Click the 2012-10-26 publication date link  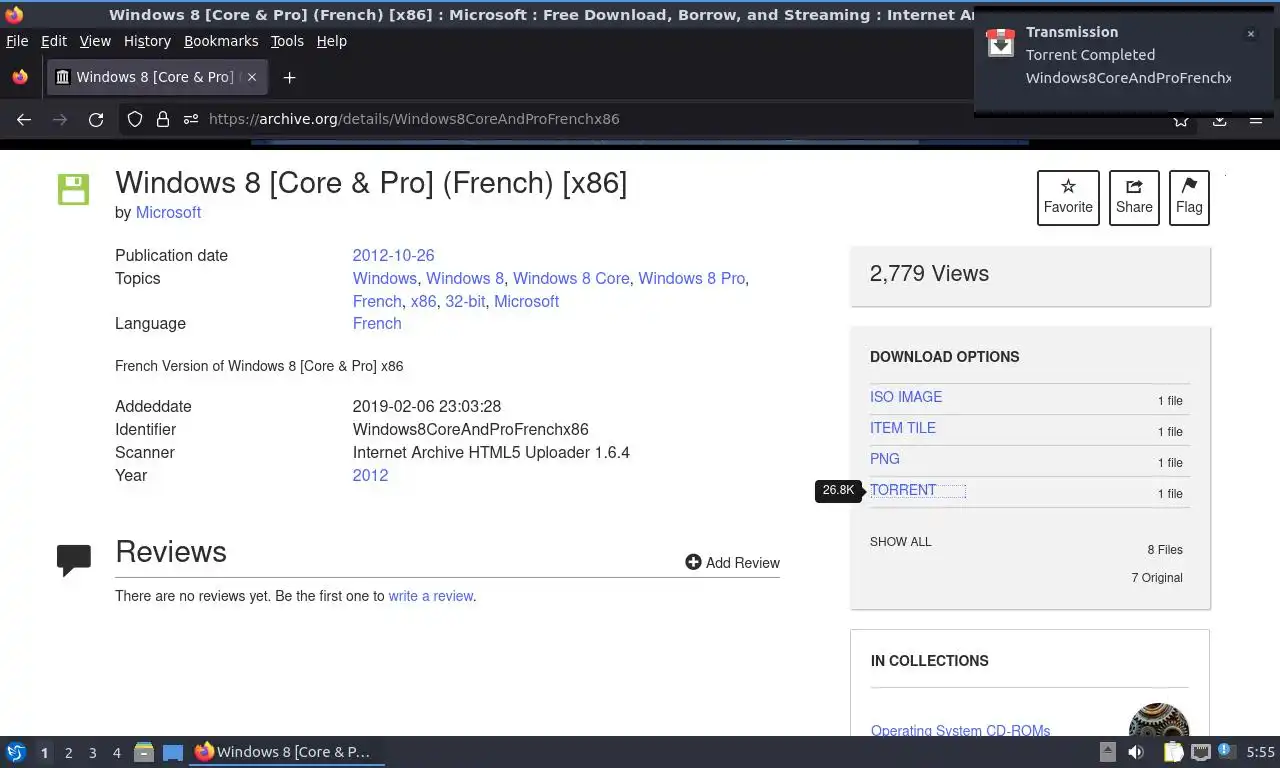(393, 255)
